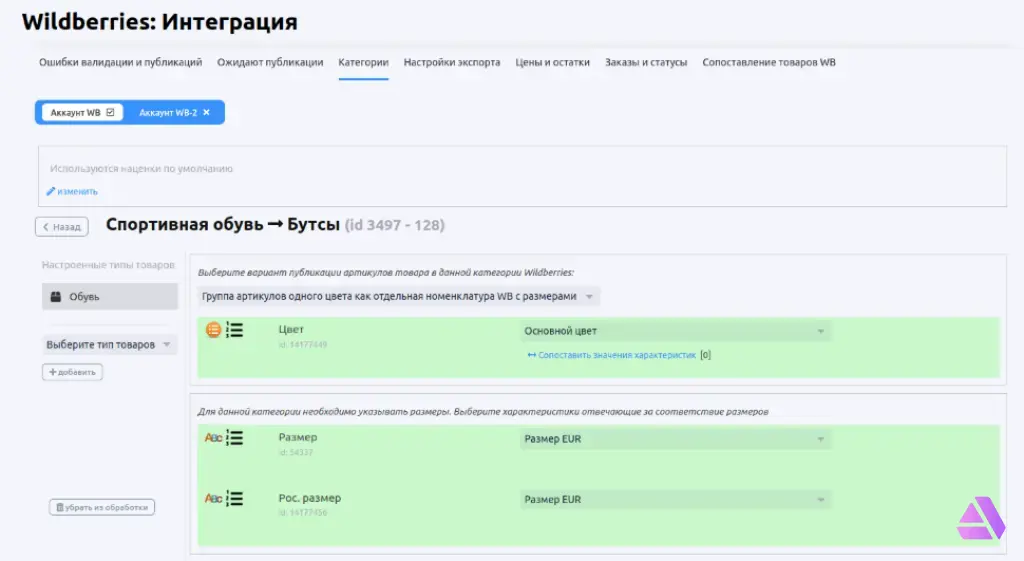Click the pencil icon beside изменить
This screenshot has height=561, width=1024.
coord(50,191)
